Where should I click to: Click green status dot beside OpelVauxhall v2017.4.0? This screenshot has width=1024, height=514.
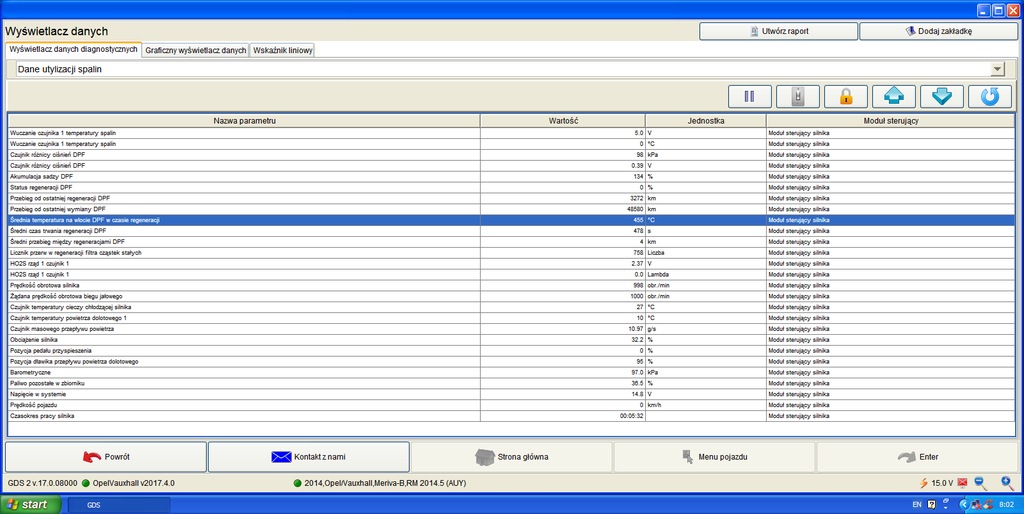point(86,483)
